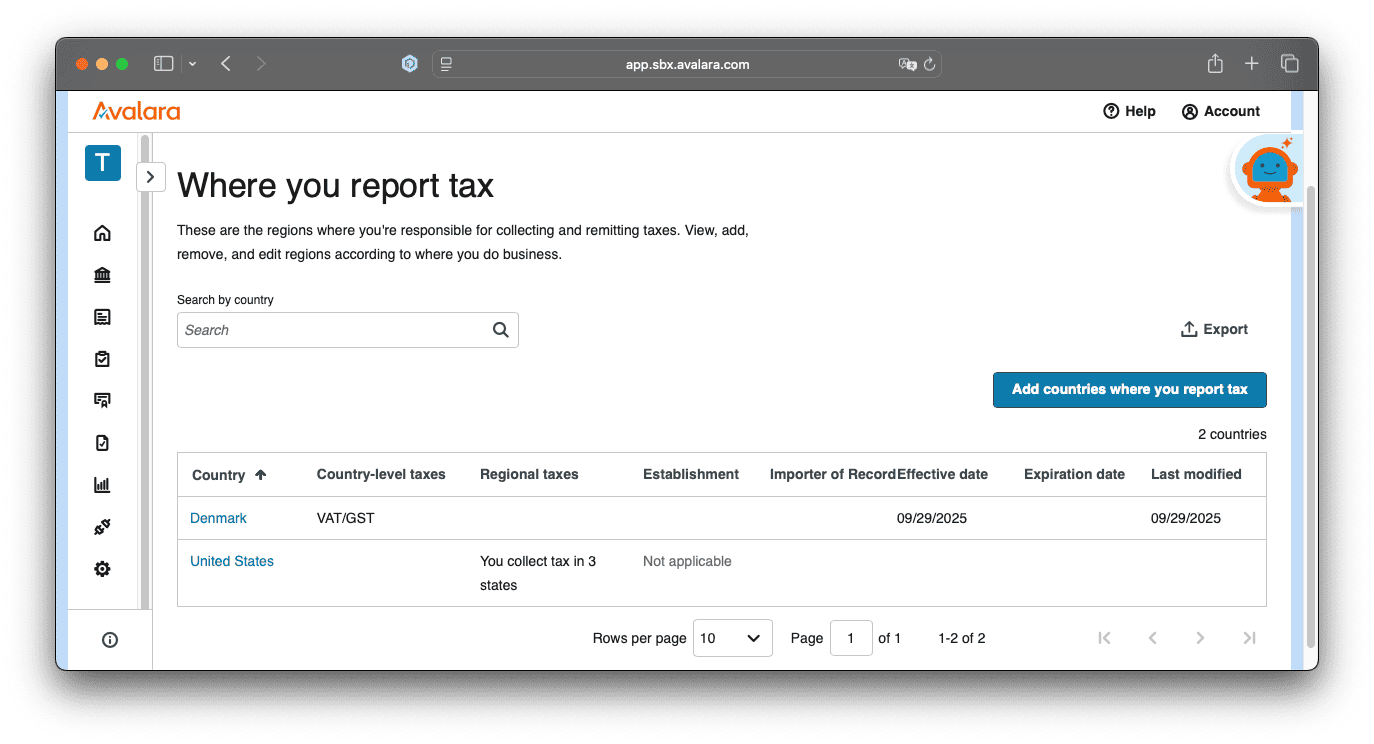Click the search magnifier icon
This screenshot has height=744, width=1374.
click(x=501, y=330)
